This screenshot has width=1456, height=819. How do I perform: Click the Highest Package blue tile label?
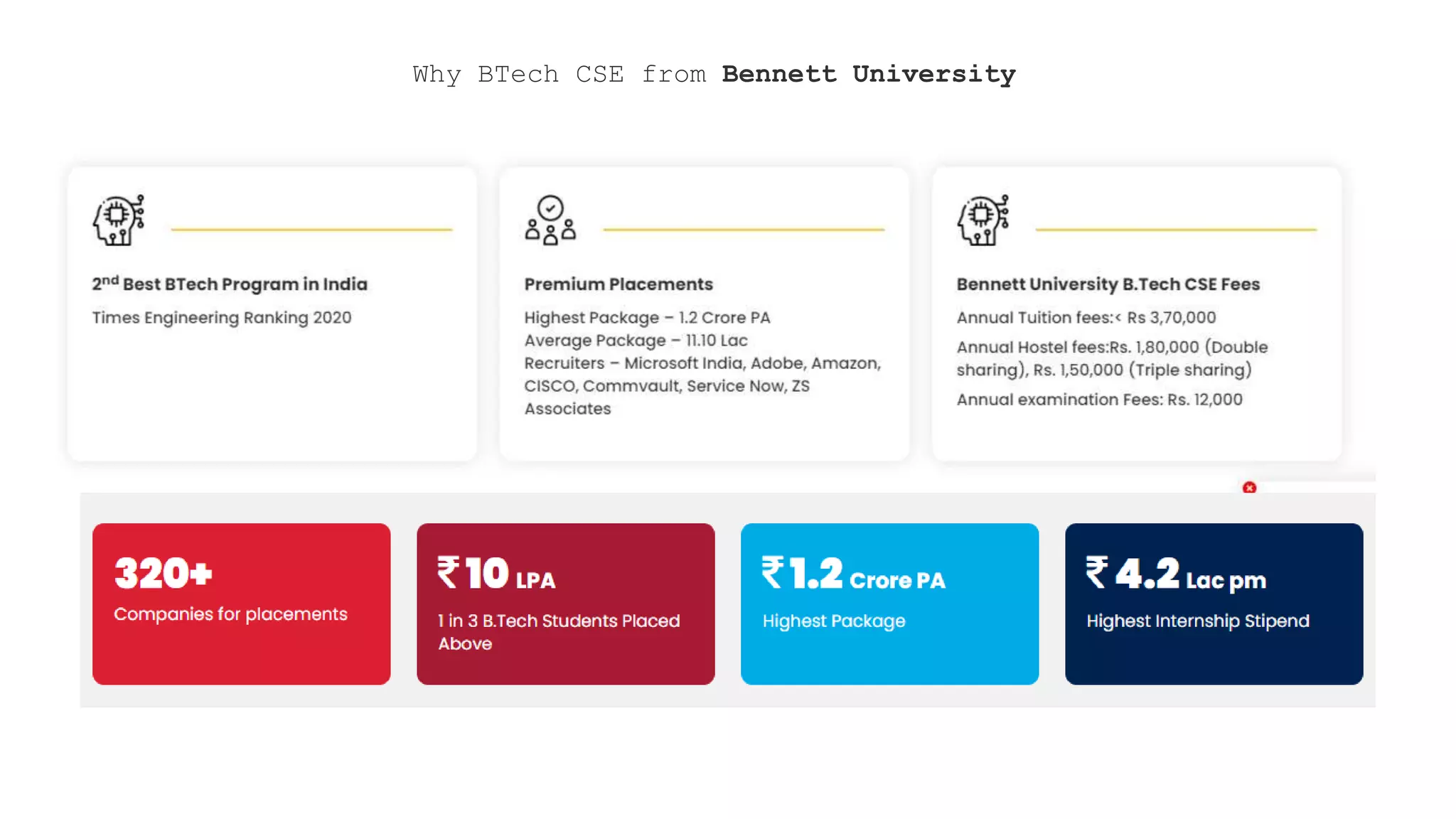point(834,621)
